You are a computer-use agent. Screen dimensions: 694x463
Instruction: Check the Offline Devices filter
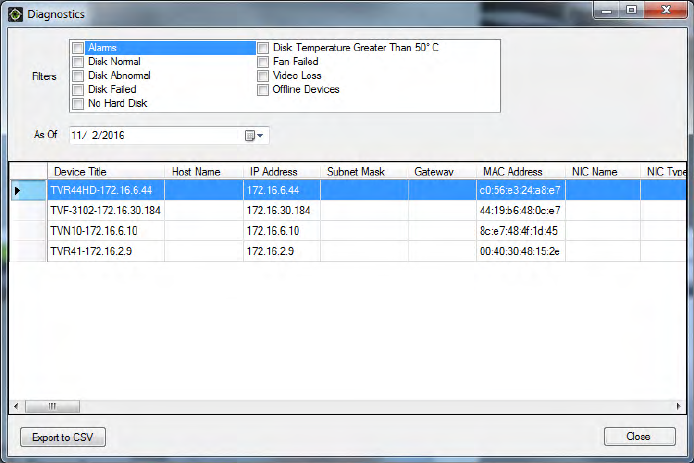(x=263, y=90)
